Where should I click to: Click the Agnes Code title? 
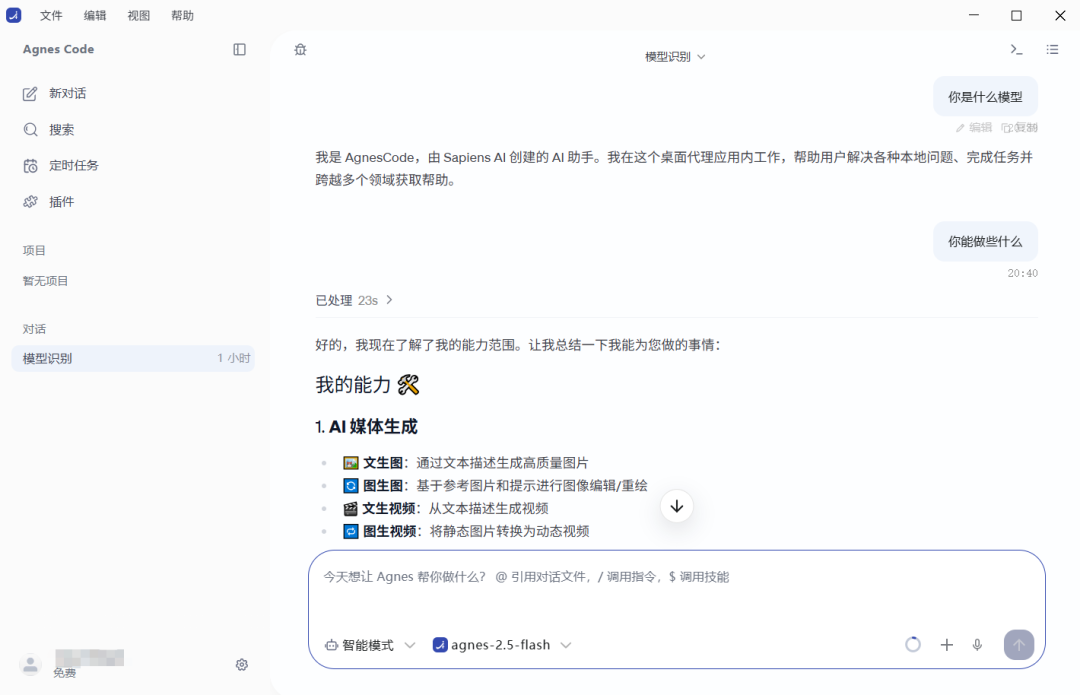(59, 50)
